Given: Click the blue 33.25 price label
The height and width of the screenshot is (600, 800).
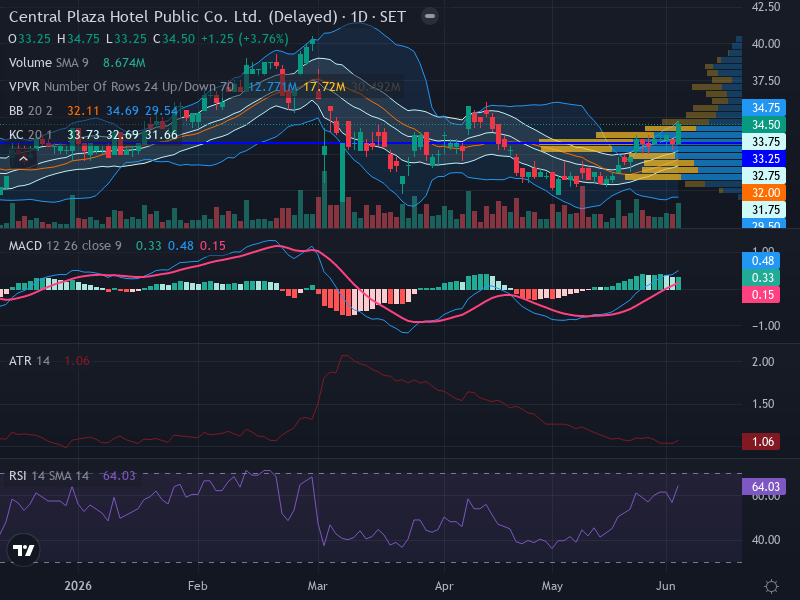Looking at the screenshot, I should click(764, 159).
